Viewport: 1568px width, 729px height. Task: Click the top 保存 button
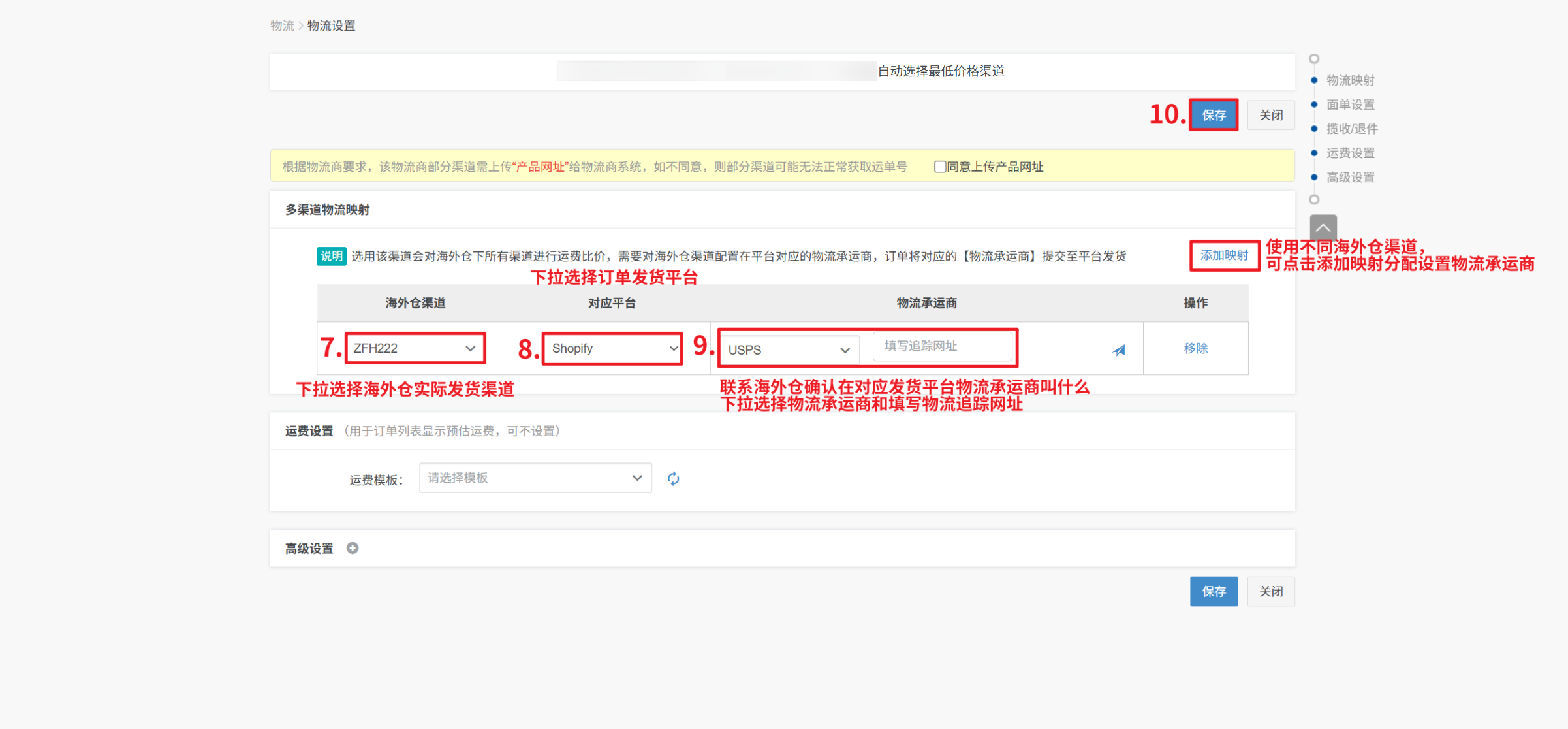(1213, 115)
